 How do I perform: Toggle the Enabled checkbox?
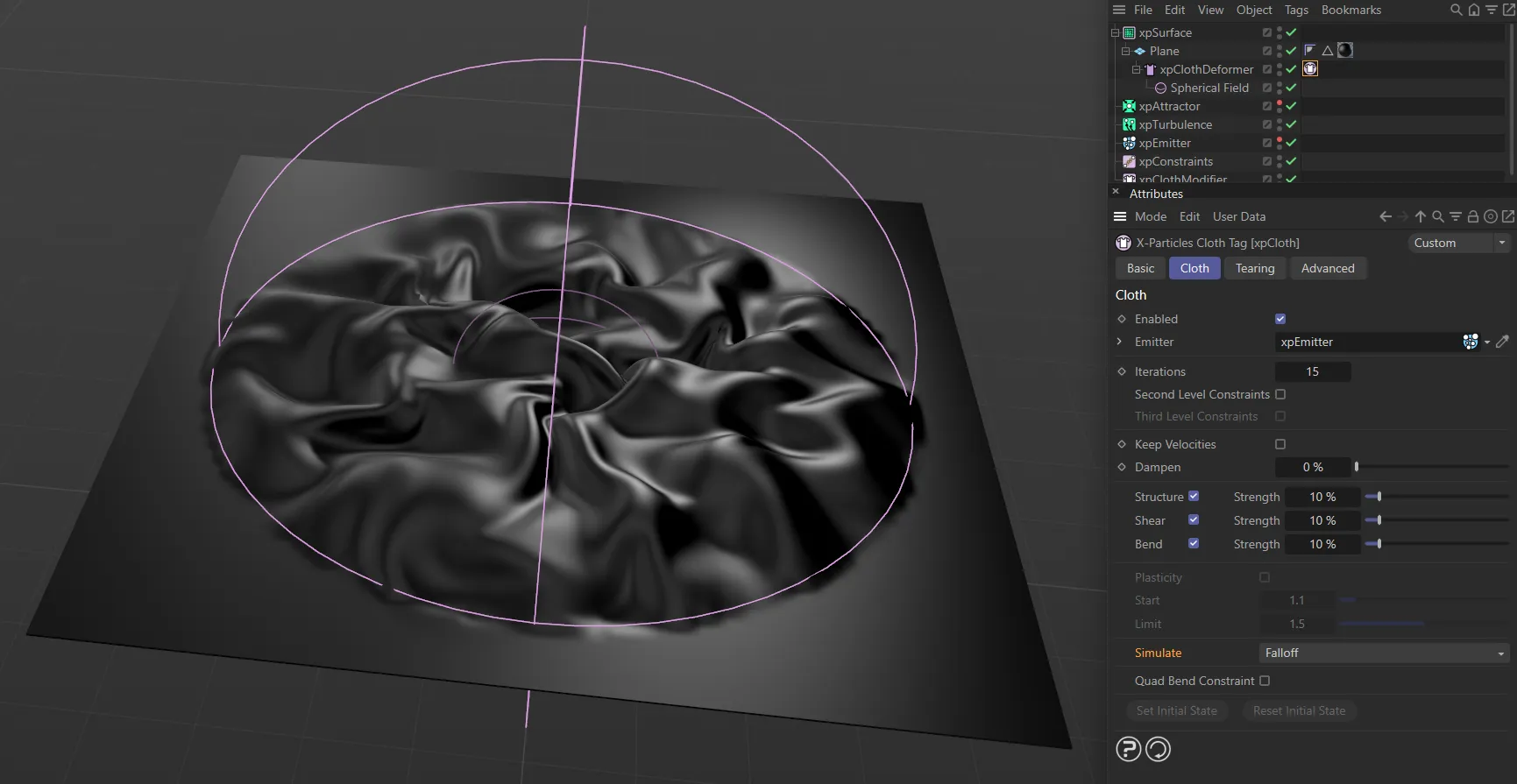[x=1280, y=319]
